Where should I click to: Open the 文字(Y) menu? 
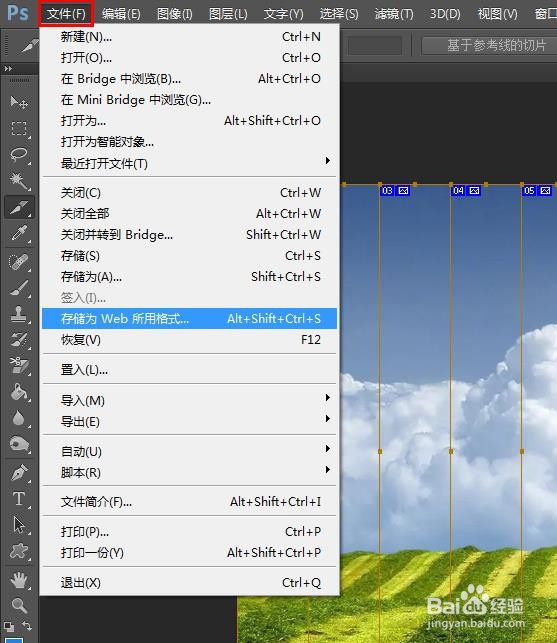click(283, 14)
